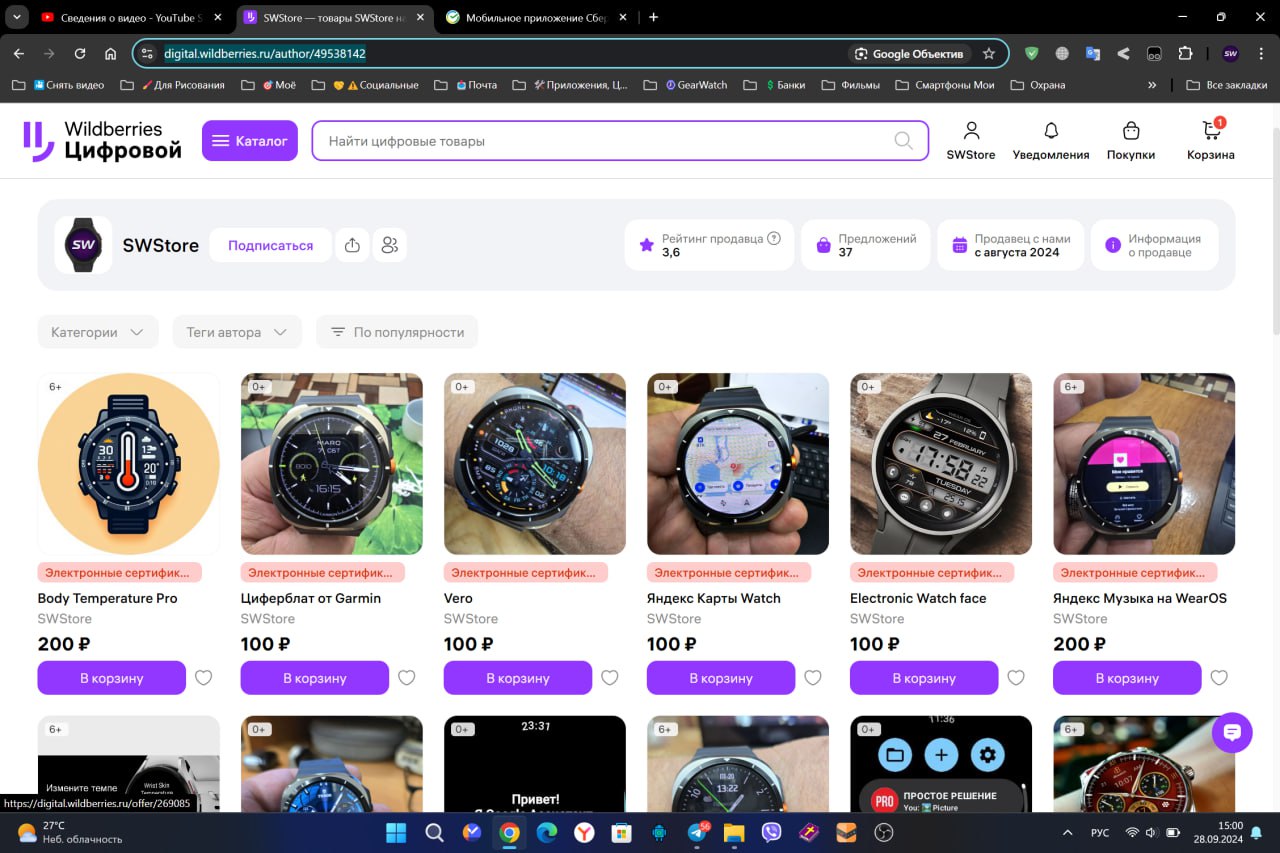1280x853 pixels.
Task: Favorite the Electronic Watch face item
Action: 1016,678
